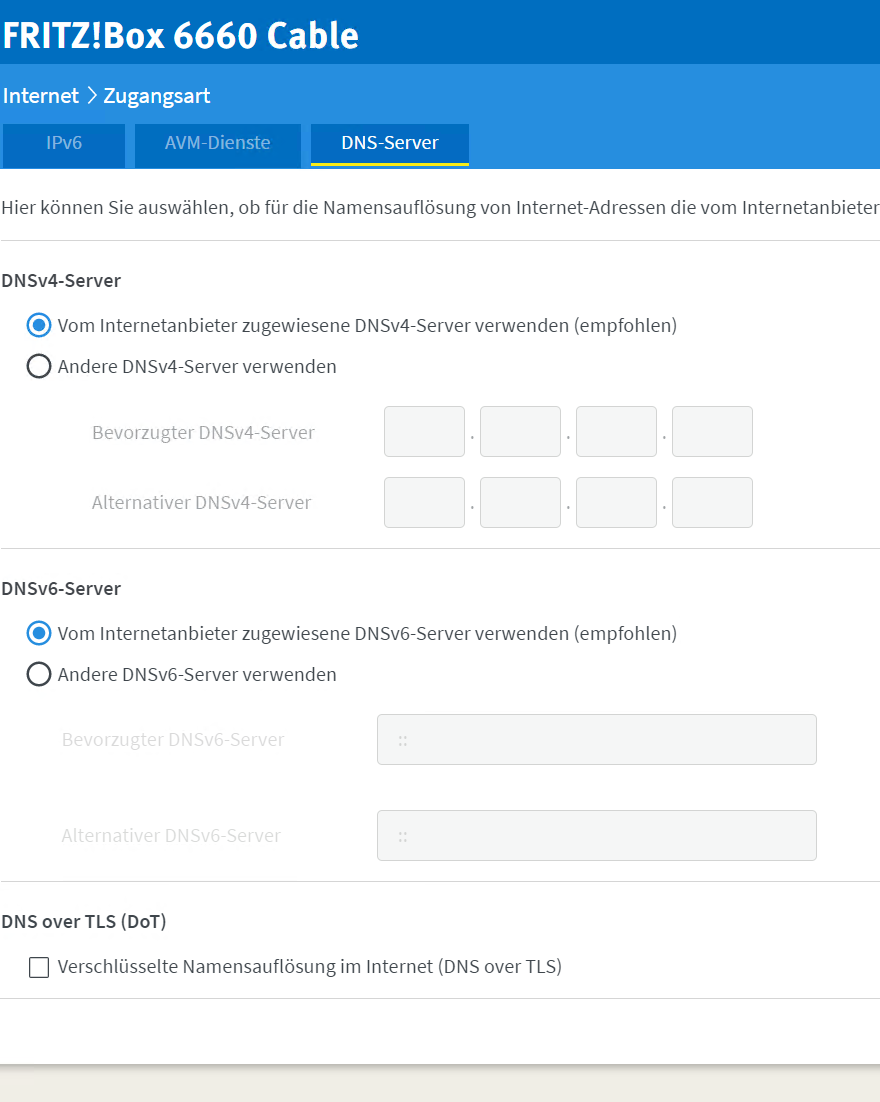Click fourth octet of Bevorzugter DNSv4-Server
The height and width of the screenshot is (1102, 880).
point(712,432)
